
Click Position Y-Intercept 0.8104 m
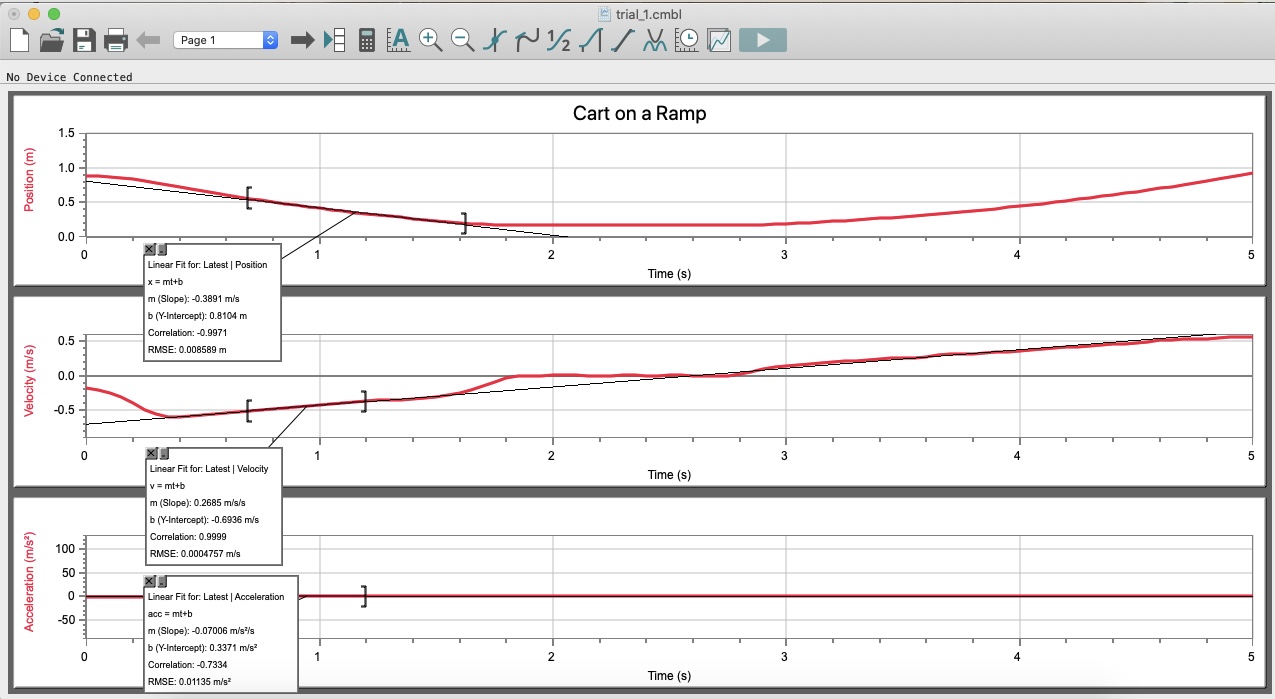[x=197, y=315]
